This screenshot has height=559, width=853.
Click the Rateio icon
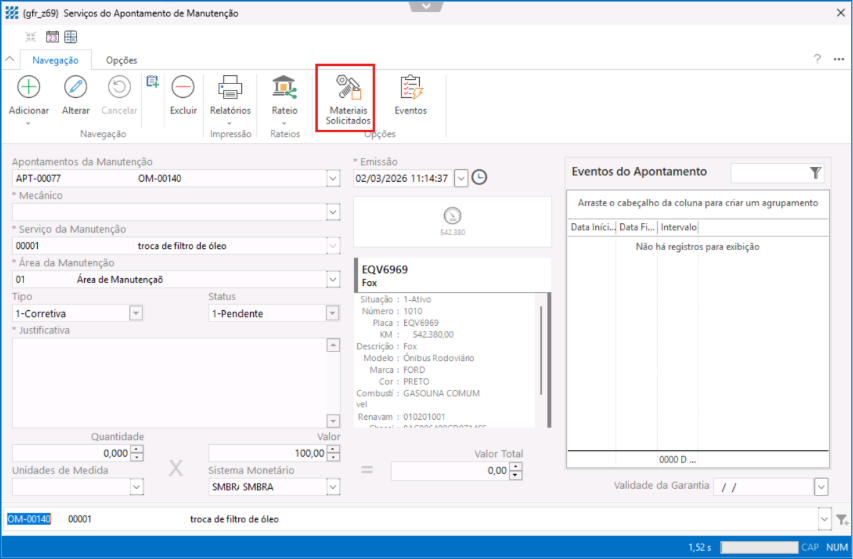click(285, 87)
